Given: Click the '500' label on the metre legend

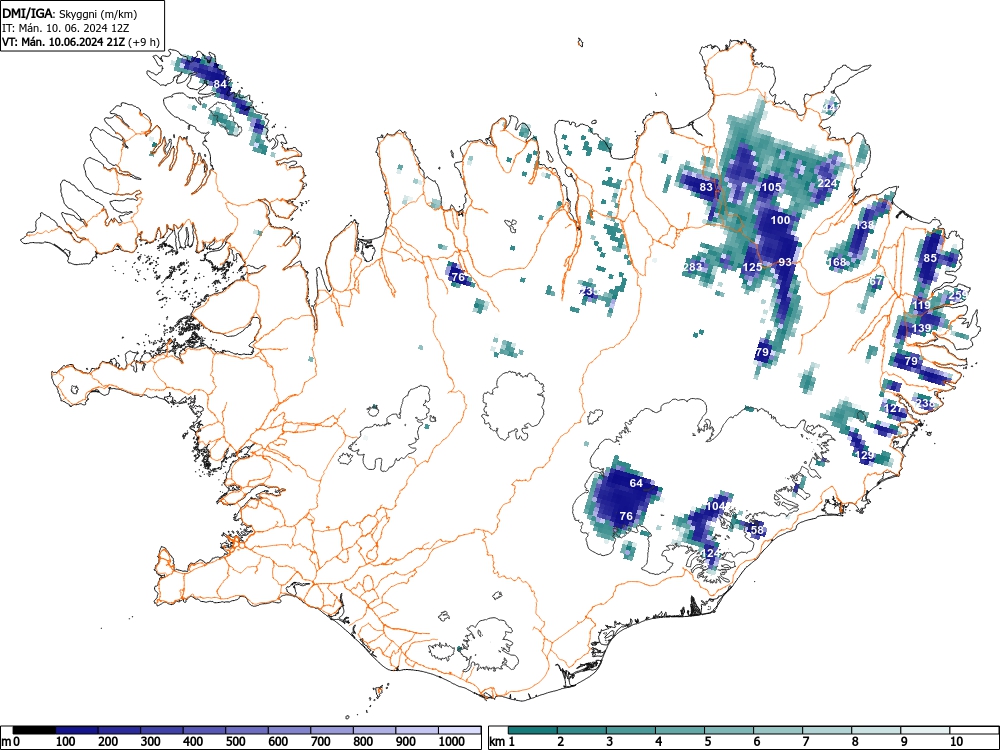Looking at the screenshot, I should click(x=235, y=742).
